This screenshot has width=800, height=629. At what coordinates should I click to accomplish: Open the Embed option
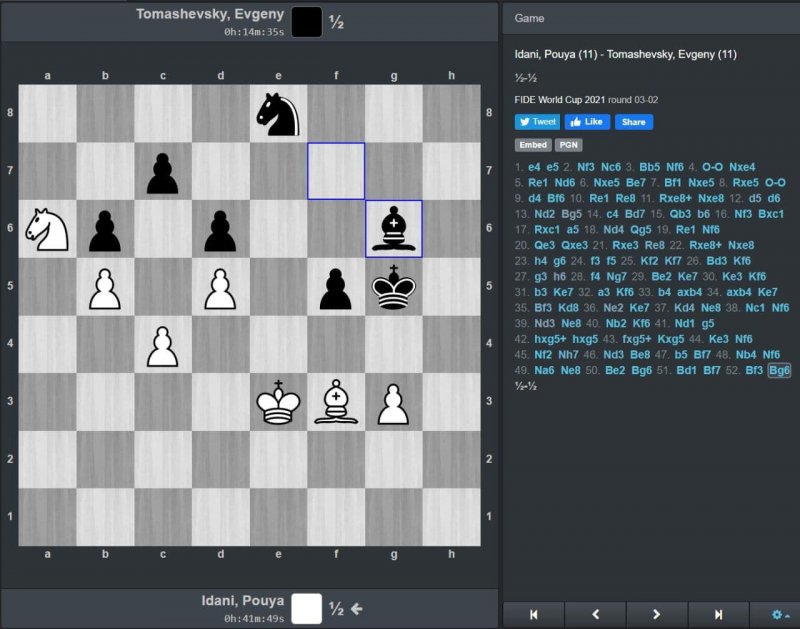[x=532, y=145]
